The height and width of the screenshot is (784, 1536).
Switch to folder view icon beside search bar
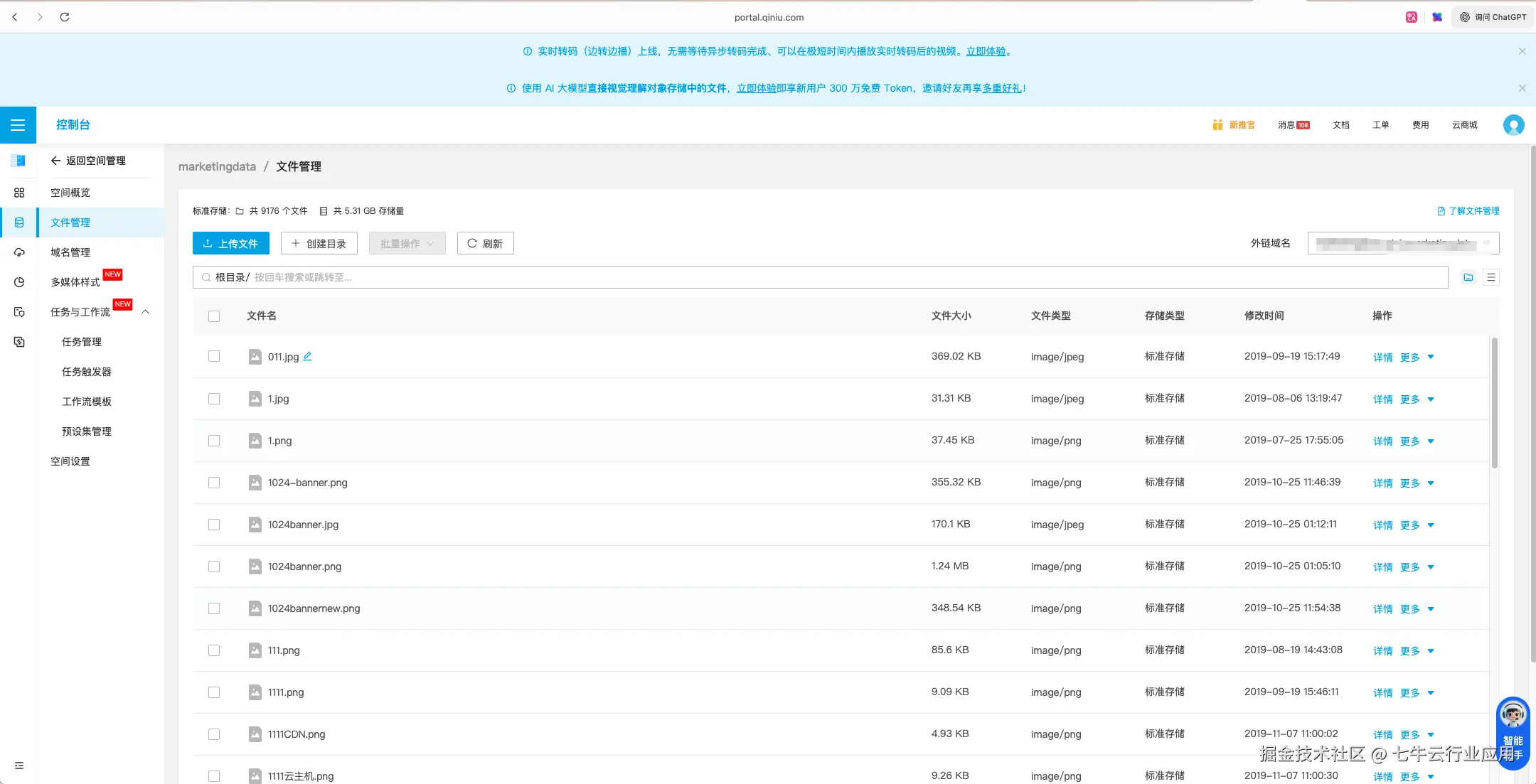1468,277
